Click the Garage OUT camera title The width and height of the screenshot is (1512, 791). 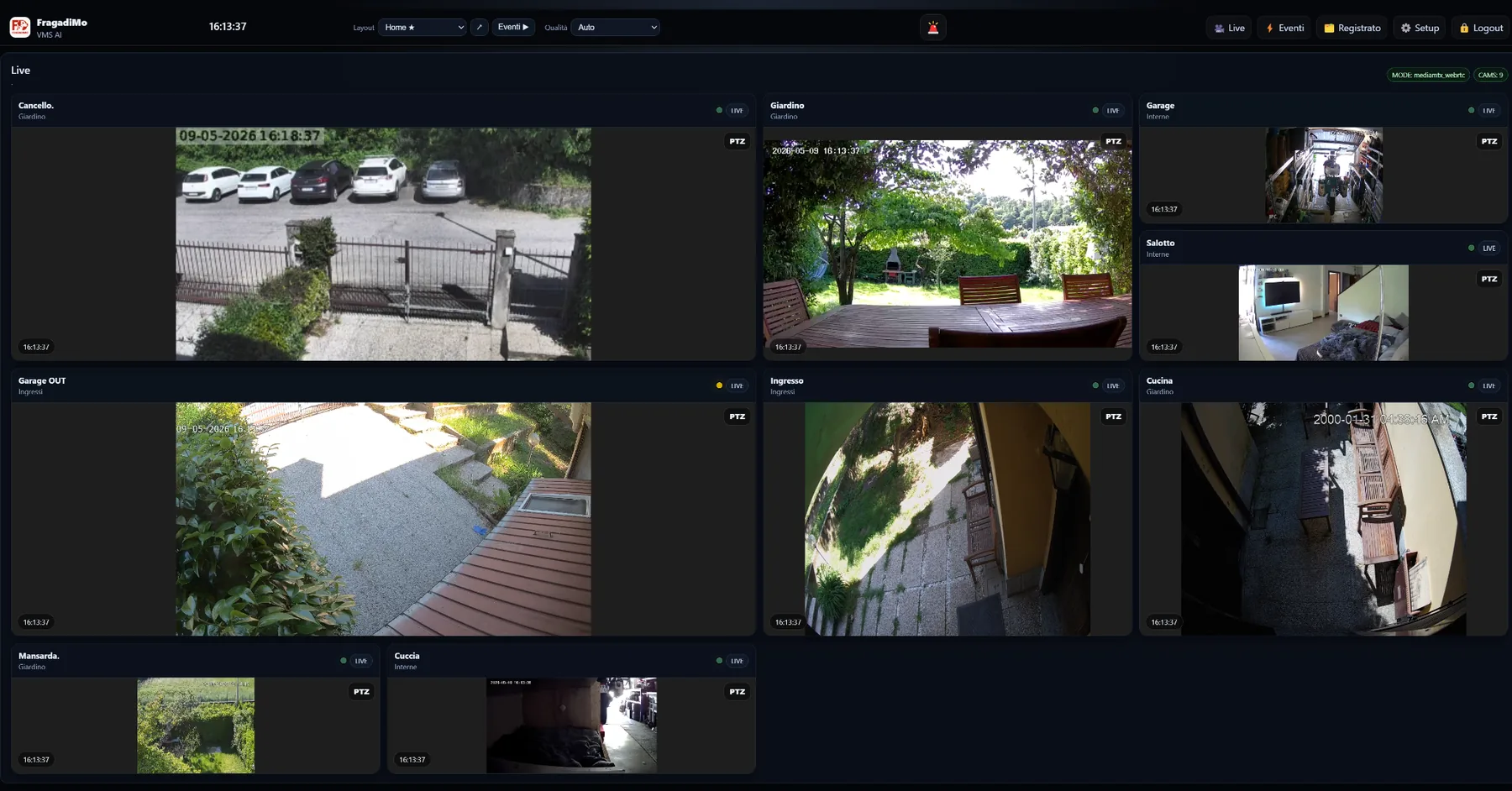42,381
